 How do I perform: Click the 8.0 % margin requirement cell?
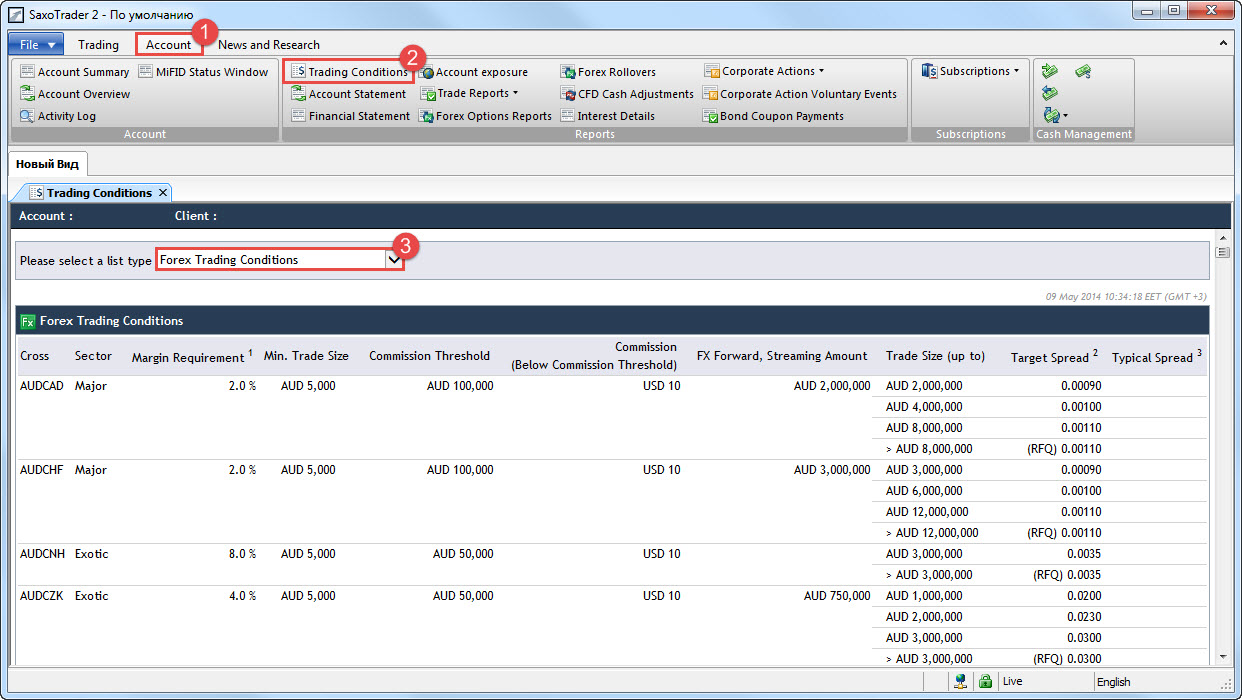243,554
